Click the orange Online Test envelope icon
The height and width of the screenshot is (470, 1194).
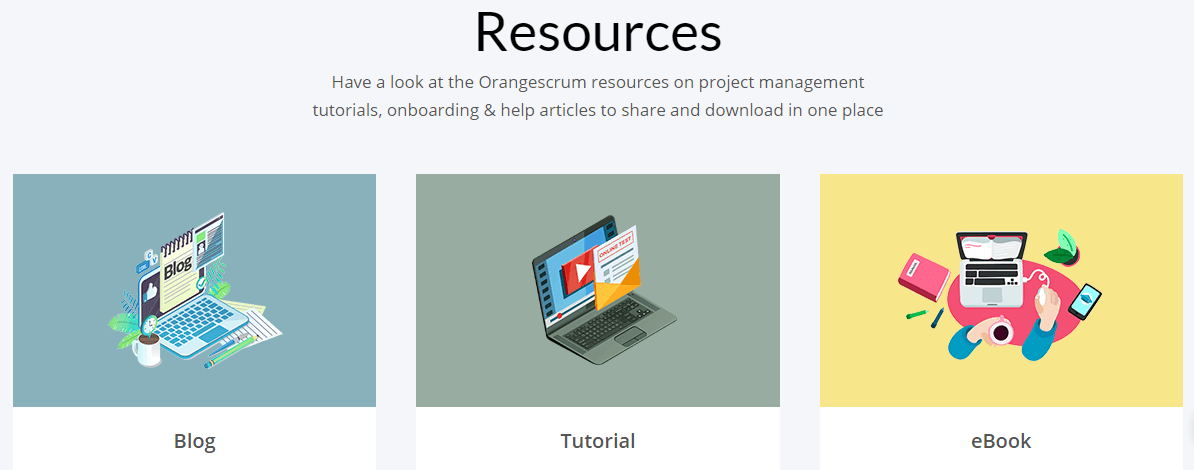617,280
